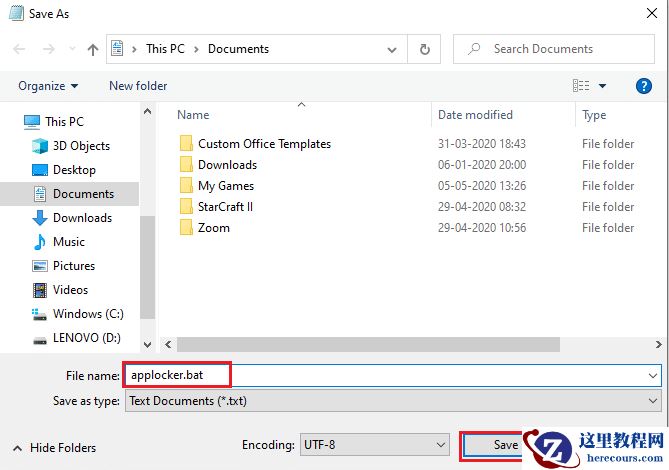
Task: Go up one folder level
Action: coord(93,49)
